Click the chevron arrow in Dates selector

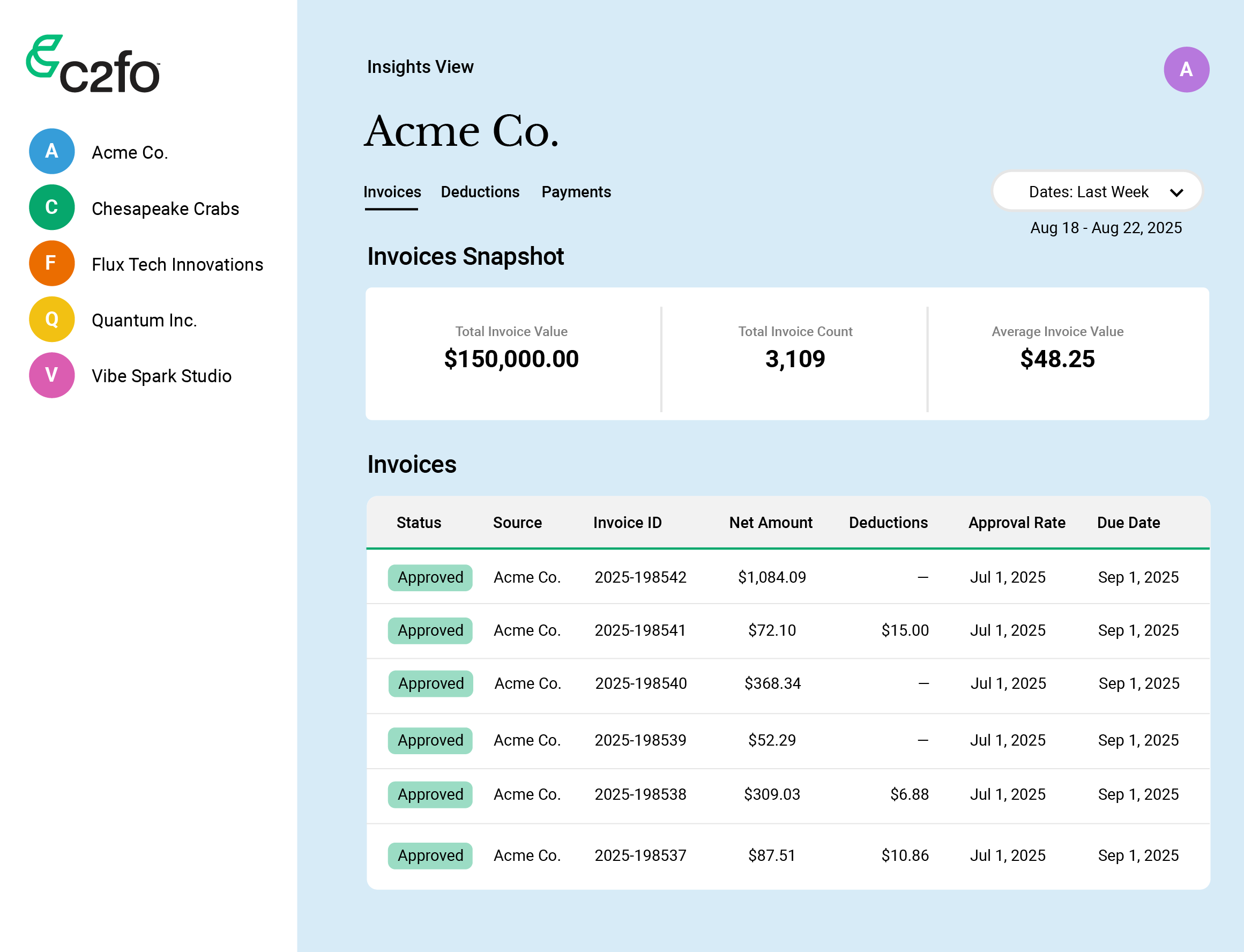[x=1176, y=192]
